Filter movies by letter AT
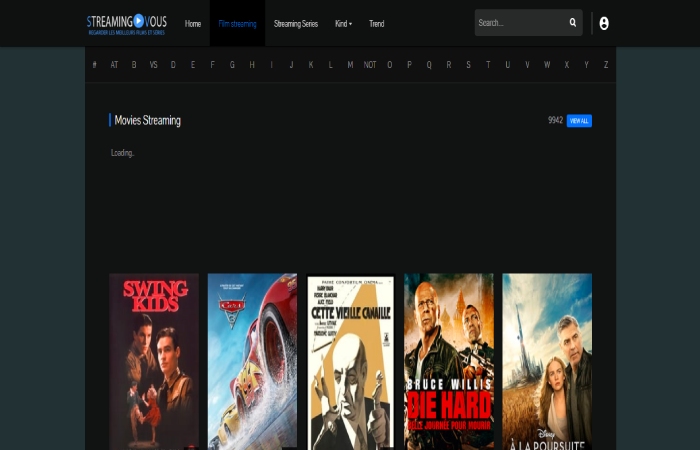The height and width of the screenshot is (450, 700). click(x=114, y=65)
